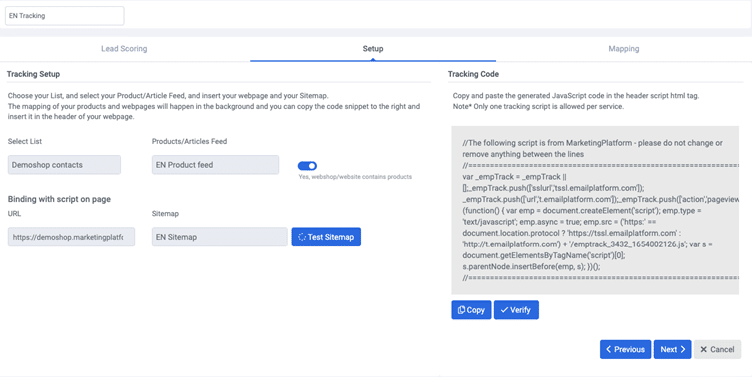The width and height of the screenshot is (752, 377).
Task: Click the Tracking Setup heading
Action: click(33, 74)
